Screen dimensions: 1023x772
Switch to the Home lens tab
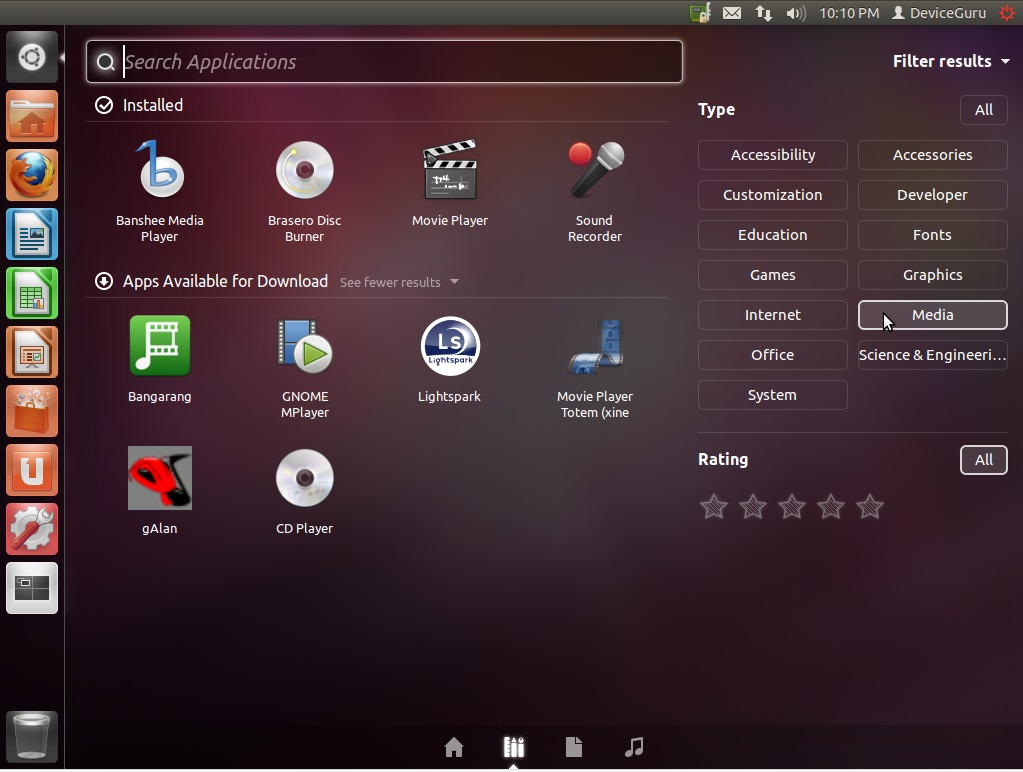coord(453,747)
